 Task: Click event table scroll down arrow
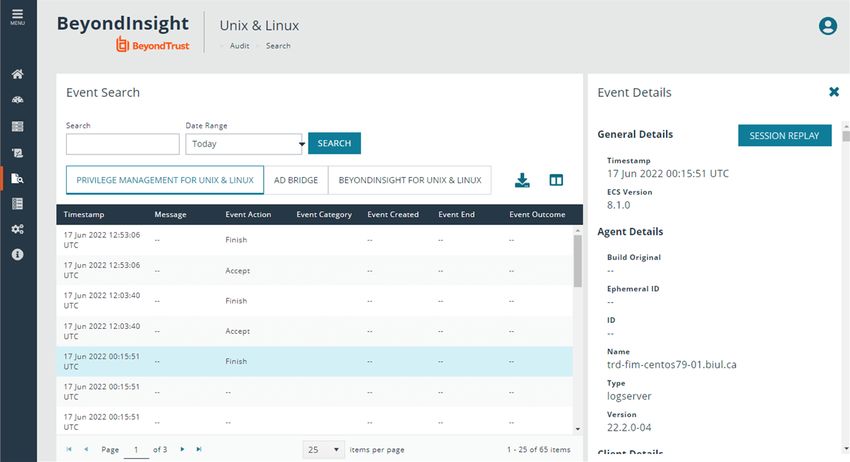tap(578, 429)
